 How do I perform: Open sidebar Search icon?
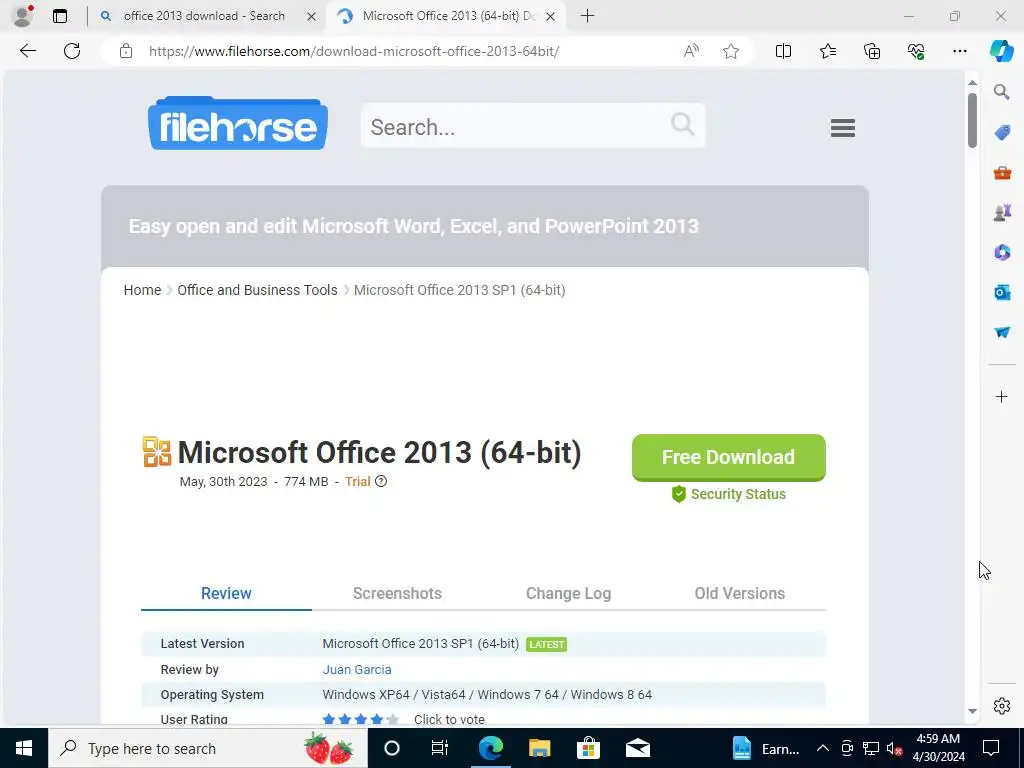click(1002, 92)
